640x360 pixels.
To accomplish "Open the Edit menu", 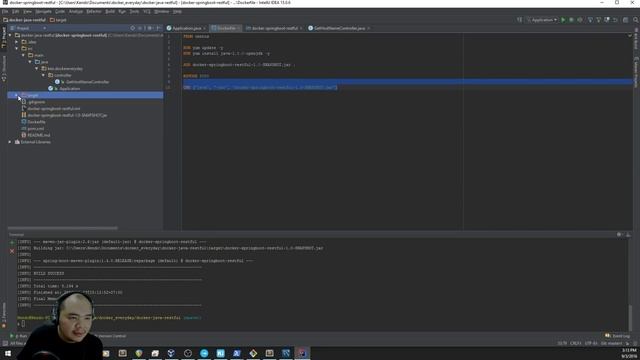I will click(x=16, y=11).
